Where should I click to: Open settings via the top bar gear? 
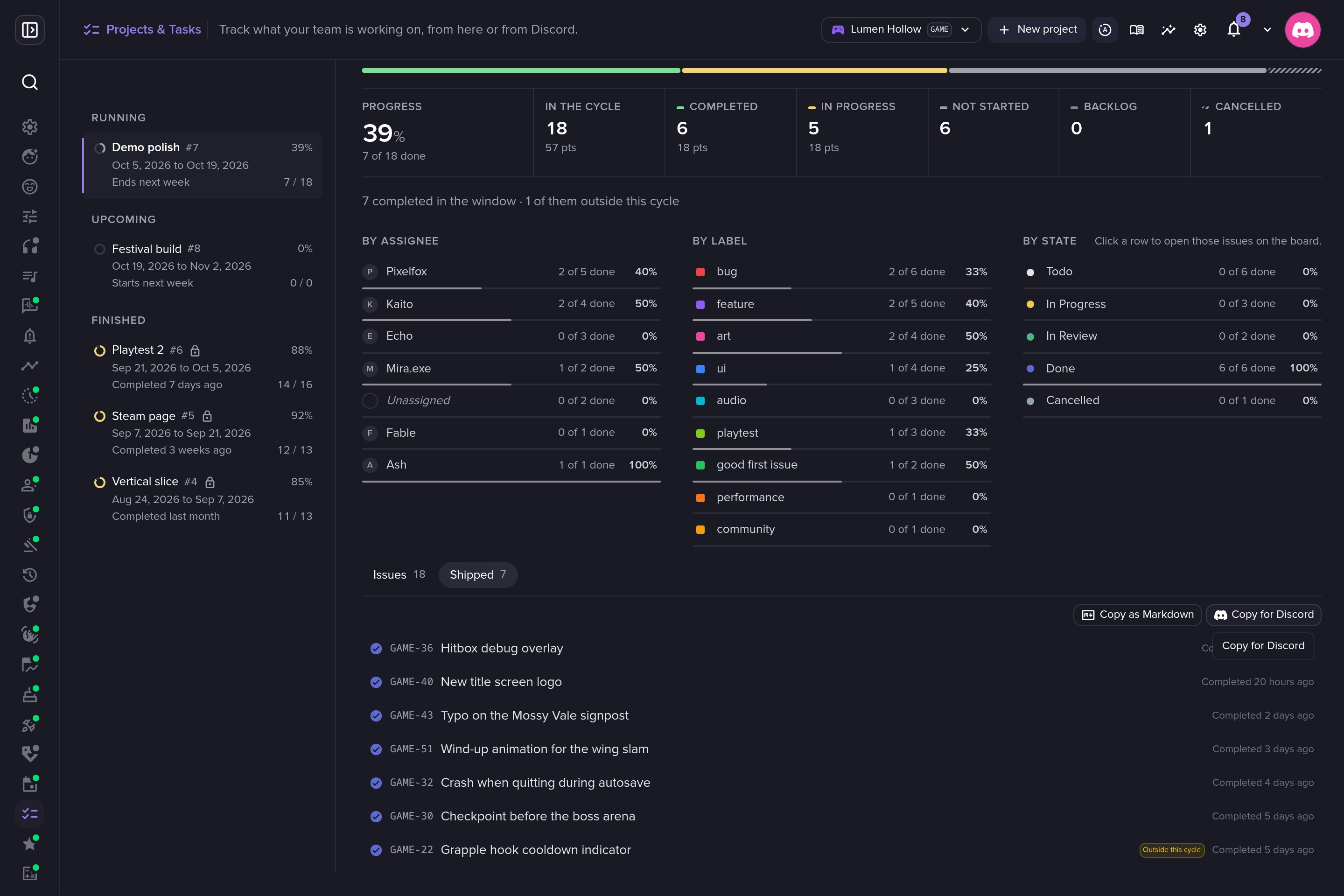point(1200,30)
